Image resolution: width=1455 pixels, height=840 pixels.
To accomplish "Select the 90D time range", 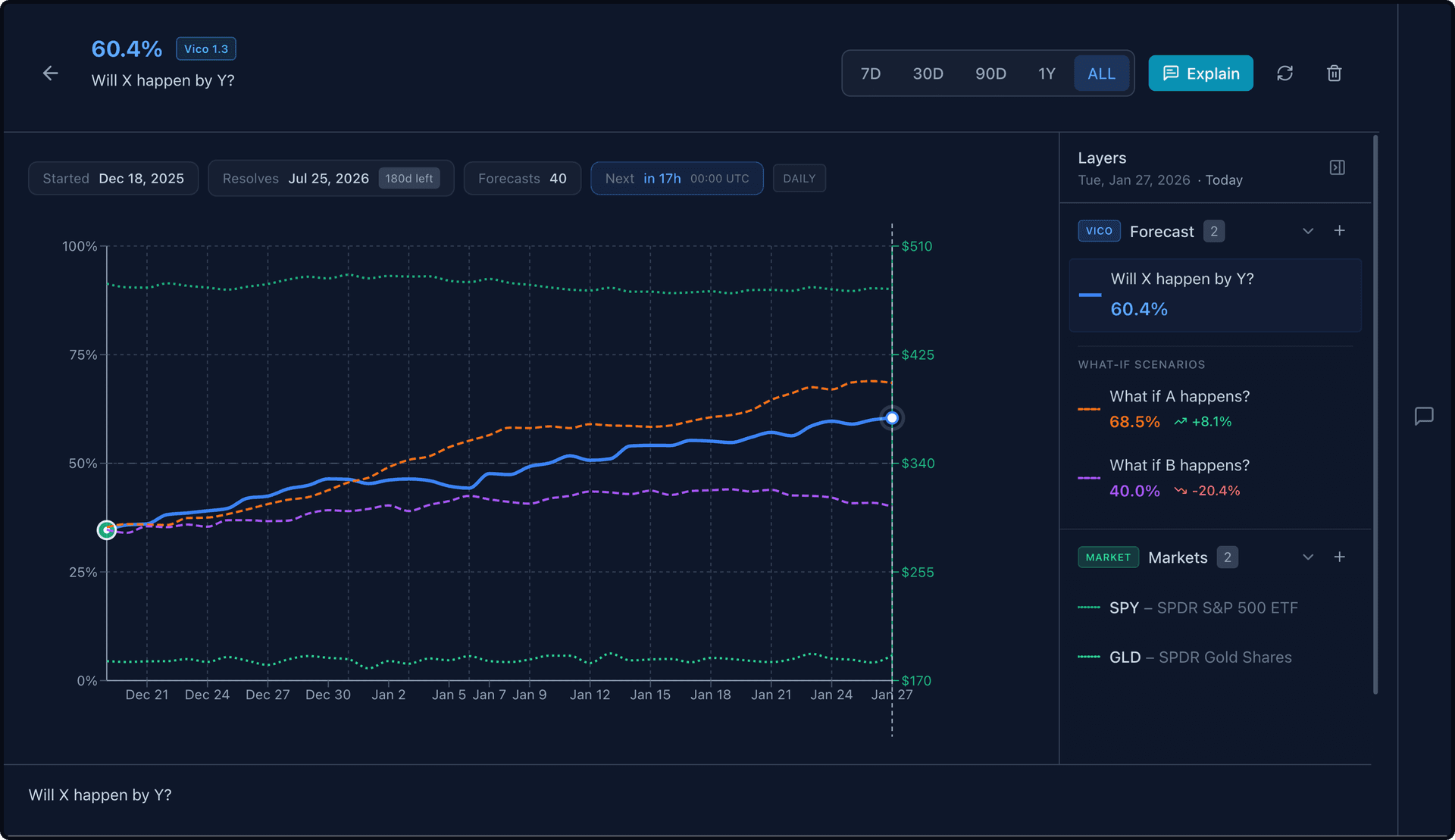I will click(990, 73).
